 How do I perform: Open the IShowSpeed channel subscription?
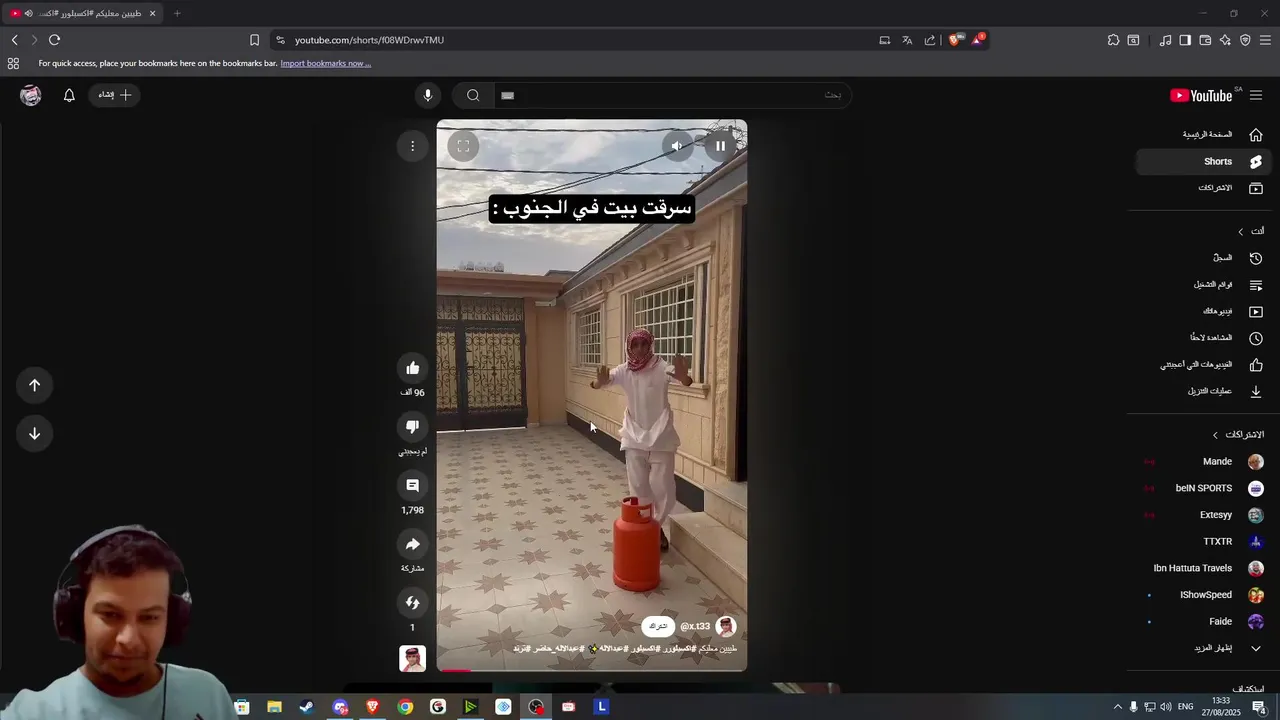point(1204,595)
